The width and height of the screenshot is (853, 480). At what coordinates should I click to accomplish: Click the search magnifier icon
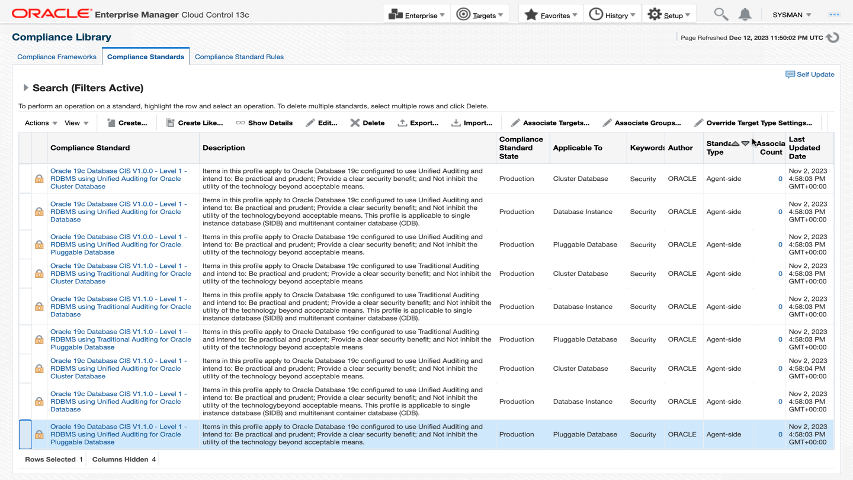click(x=721, y=14)
